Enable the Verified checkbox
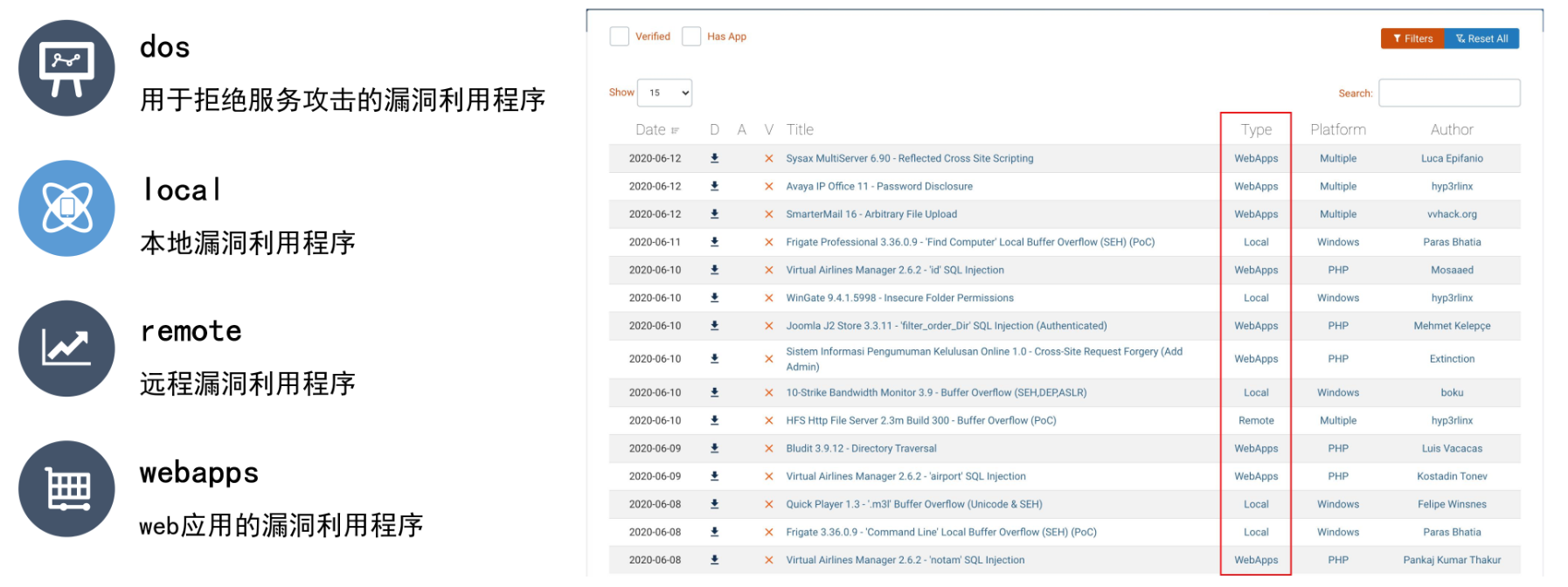1568x587 pixels. [x=619, y=37]
